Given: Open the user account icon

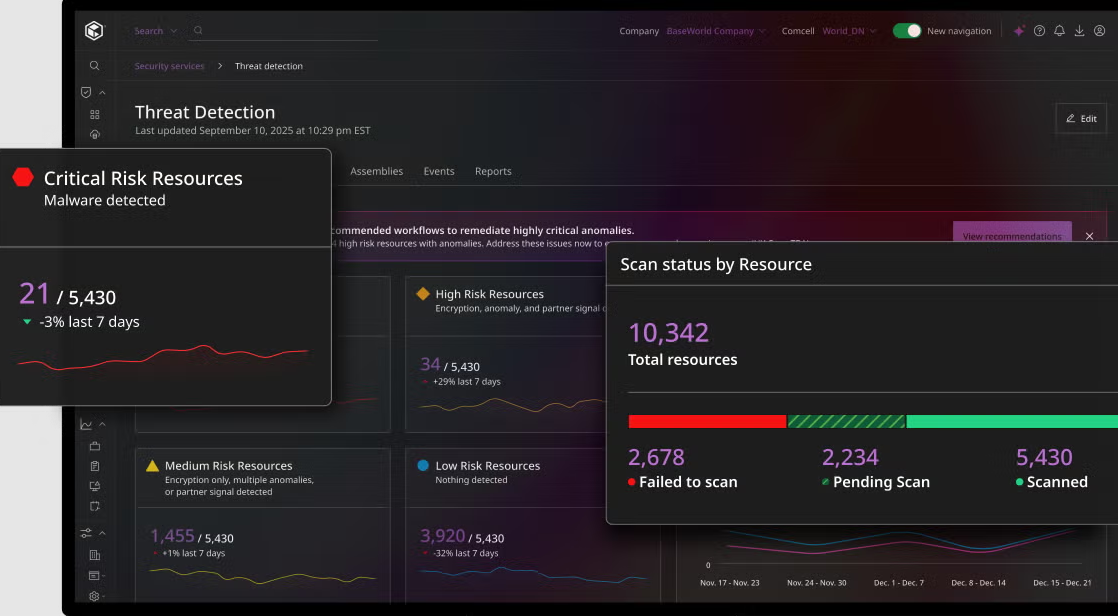Looking at the screenshot, I should pyautogui.click(x=1098, y=31).
